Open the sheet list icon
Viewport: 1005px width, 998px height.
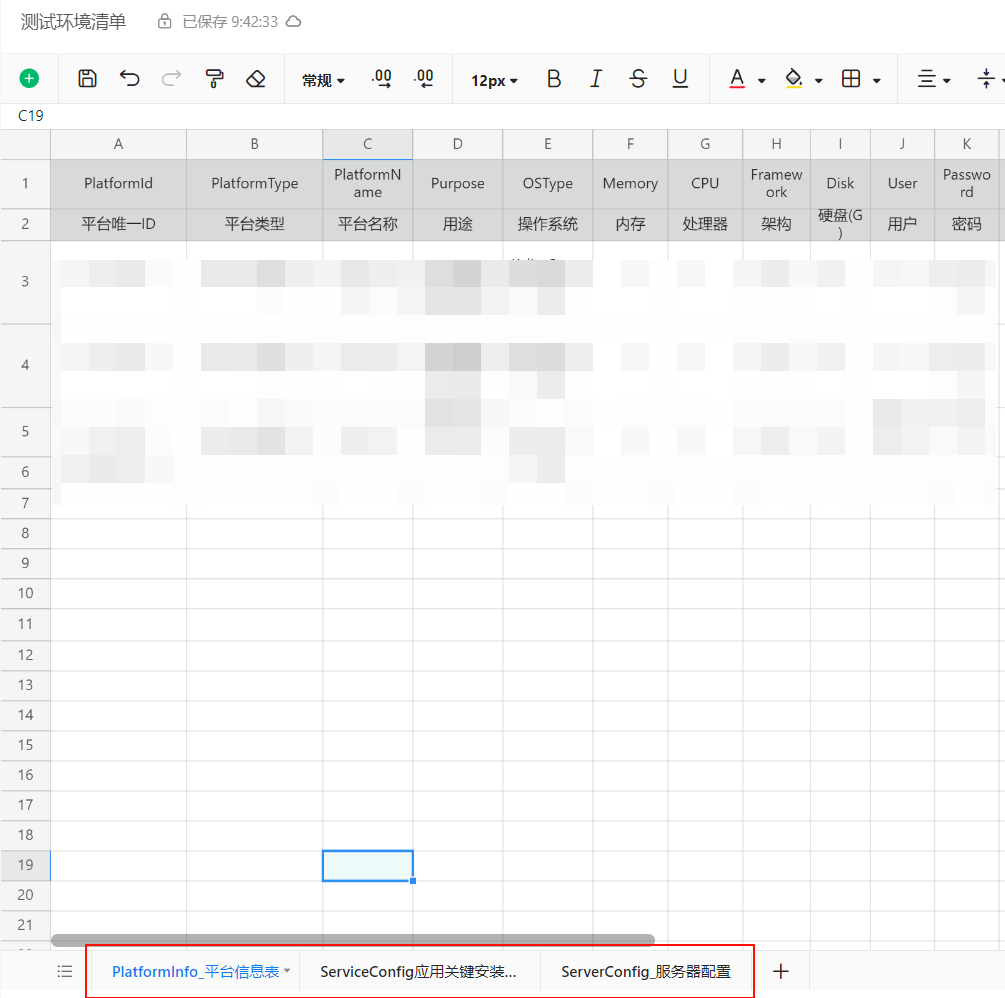point(65,971)
